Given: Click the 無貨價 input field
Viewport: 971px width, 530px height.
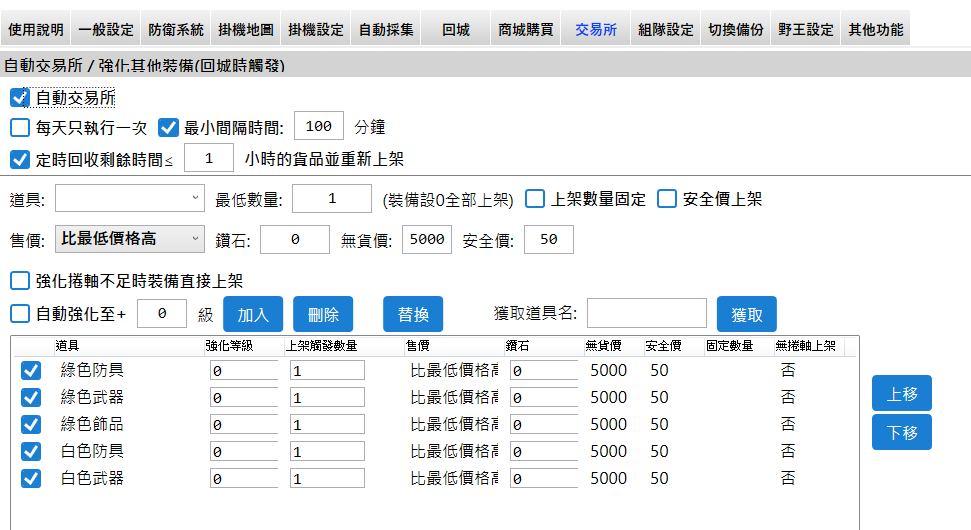Looking at the screenshot, I should [x=427, y=239].
